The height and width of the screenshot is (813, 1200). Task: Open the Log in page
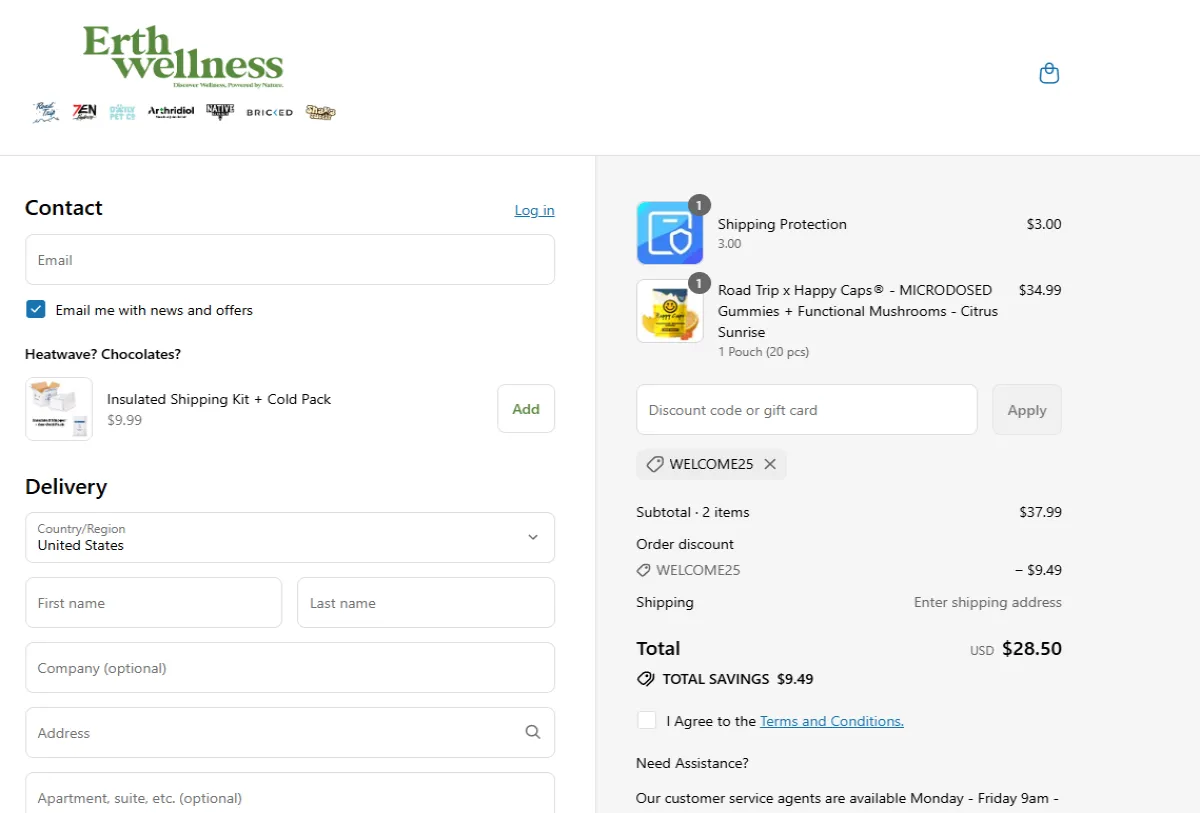pyautogui.click(x=534, y=210)
